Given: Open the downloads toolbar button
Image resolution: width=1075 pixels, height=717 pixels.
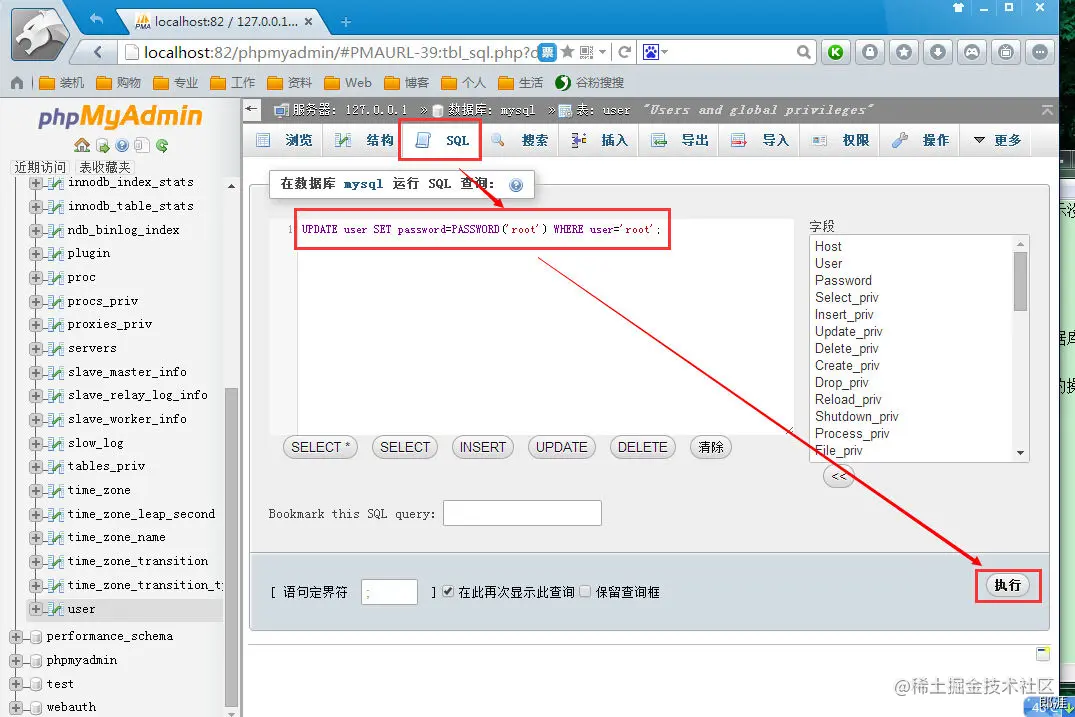Looking at the screenshot, I should click(x=938, y=52).
